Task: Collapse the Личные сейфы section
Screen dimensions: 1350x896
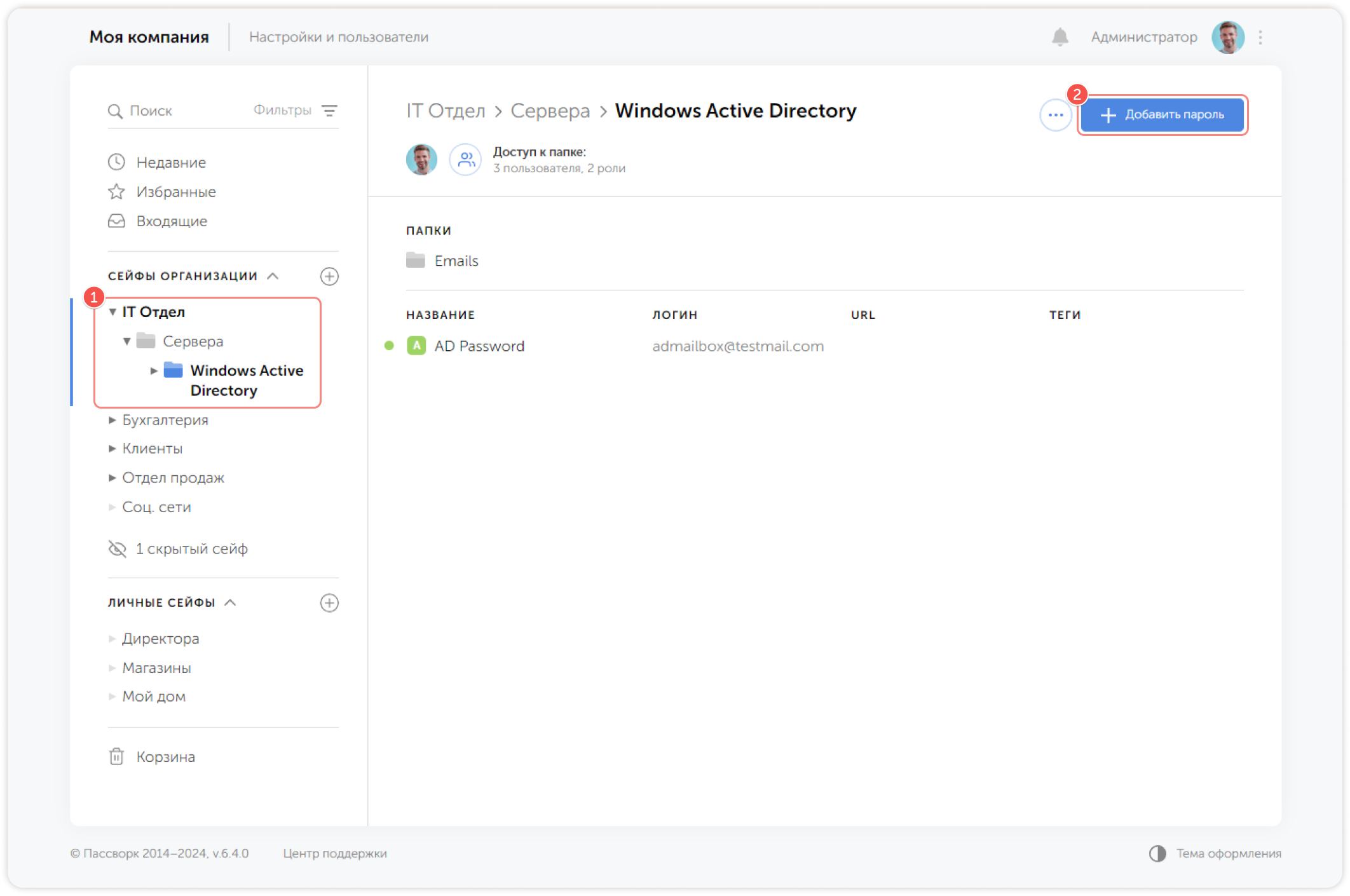Action: [231, 602]
